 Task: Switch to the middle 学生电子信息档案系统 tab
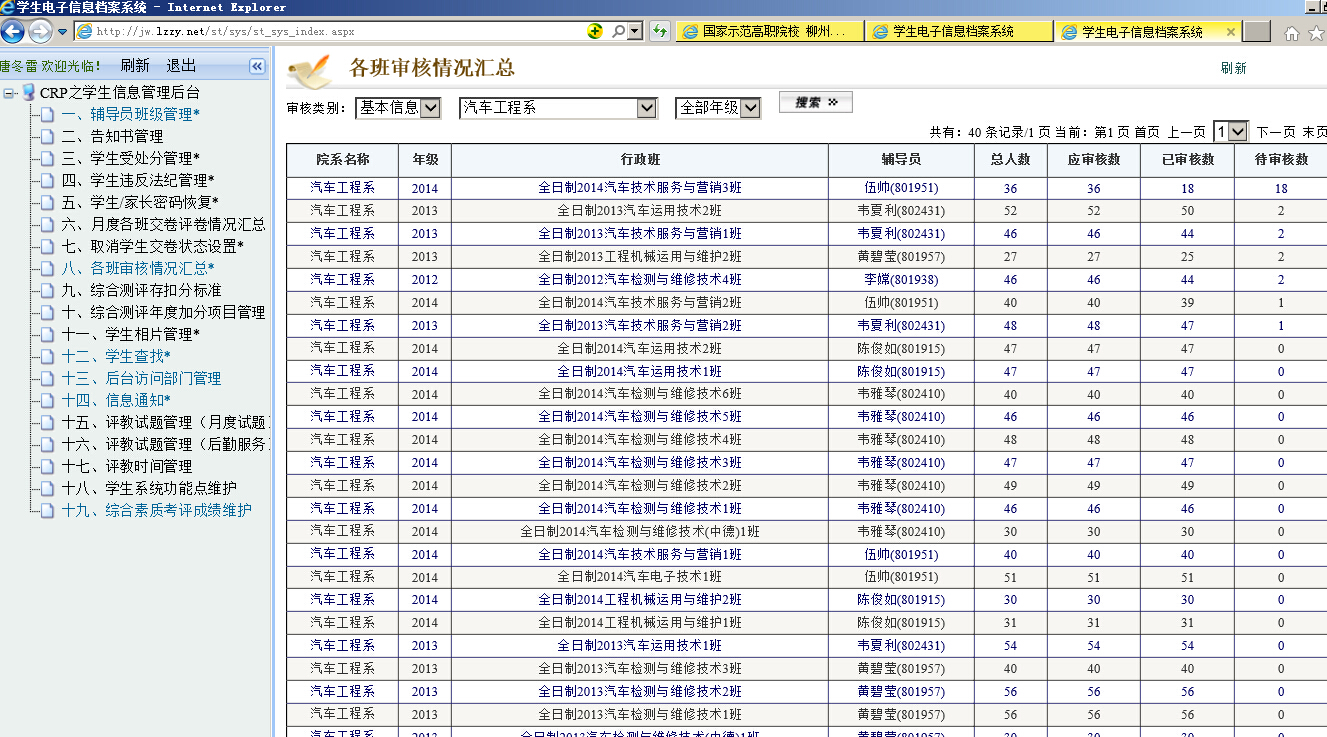pos(953,32)
